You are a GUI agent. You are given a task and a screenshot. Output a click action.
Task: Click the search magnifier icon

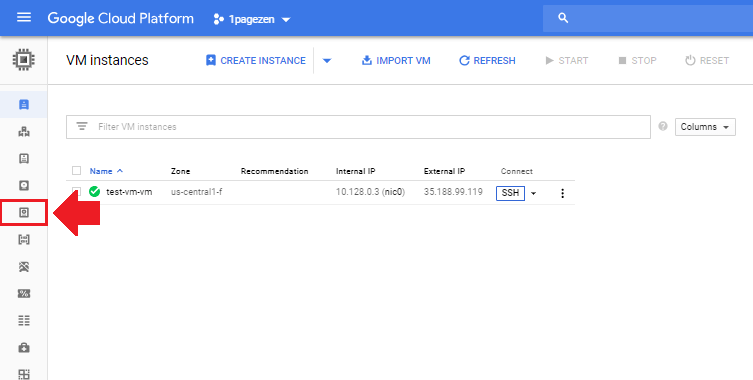pos(563,18)
